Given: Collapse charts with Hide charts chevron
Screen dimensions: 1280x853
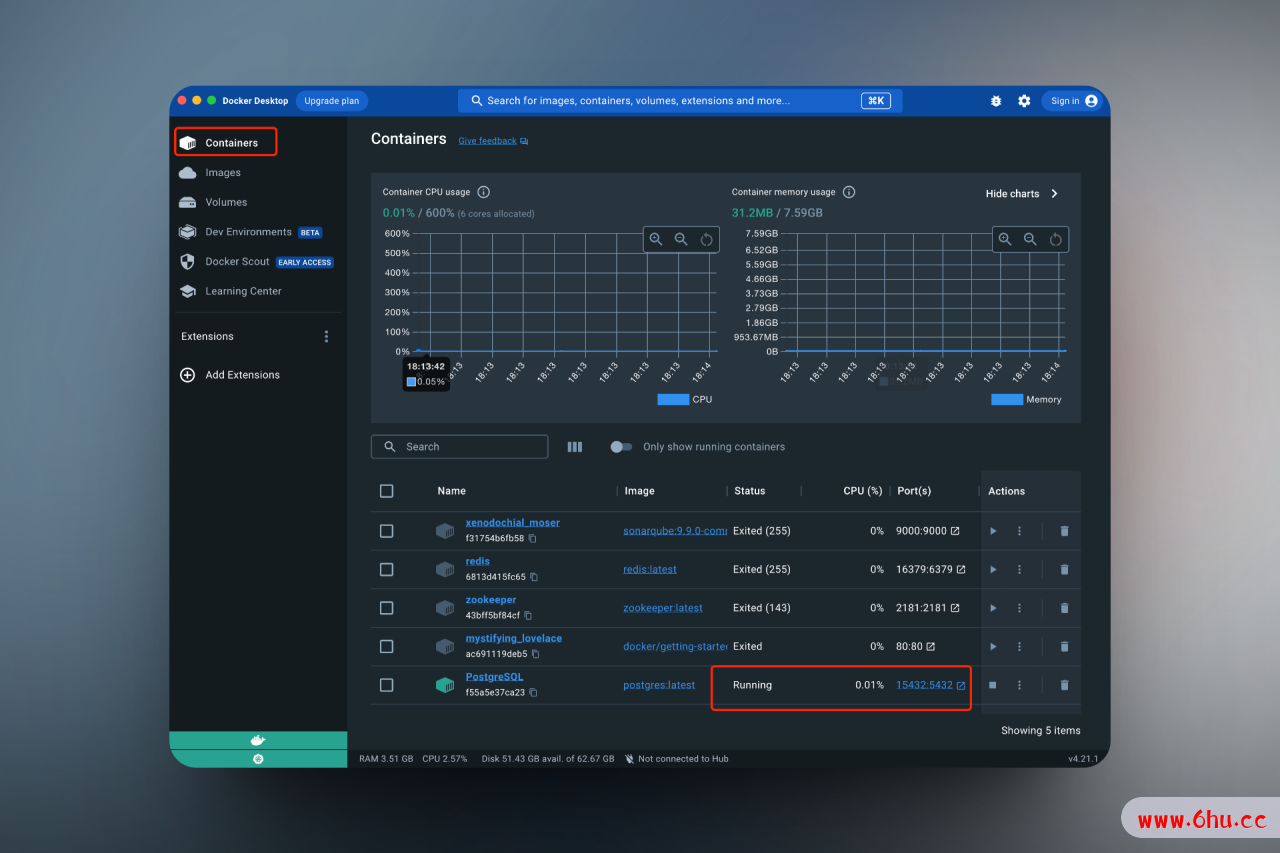Looking at the screenshot, I should (1054, 194).
